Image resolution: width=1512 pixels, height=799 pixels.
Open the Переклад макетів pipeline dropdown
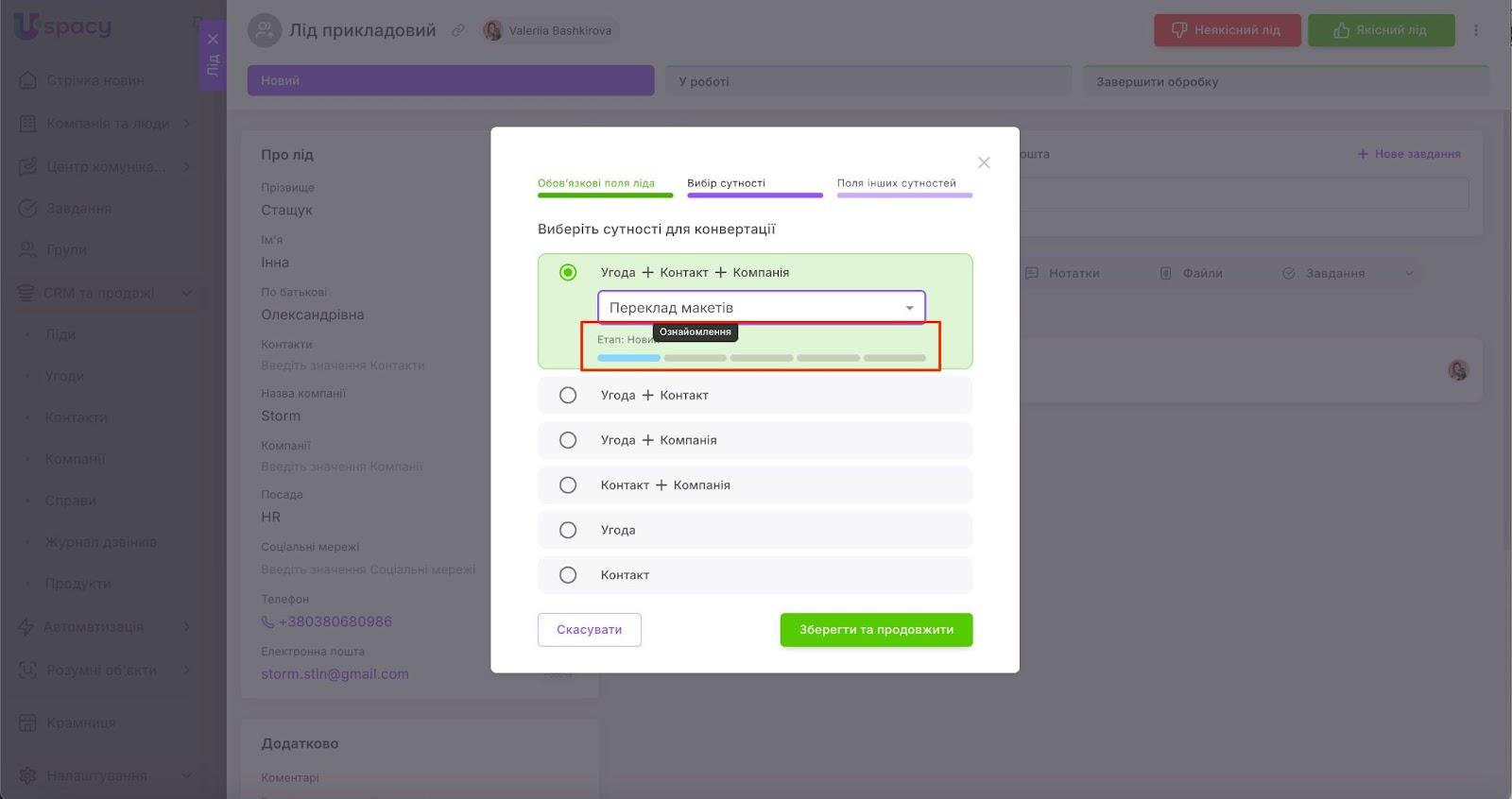761,307
